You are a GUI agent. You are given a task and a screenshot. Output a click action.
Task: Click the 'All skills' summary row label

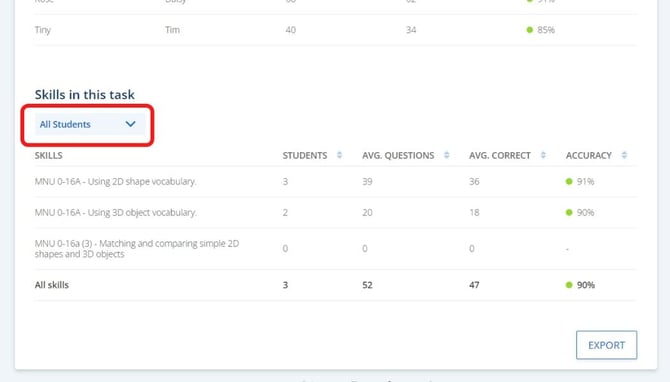click(x=52, y=285)
